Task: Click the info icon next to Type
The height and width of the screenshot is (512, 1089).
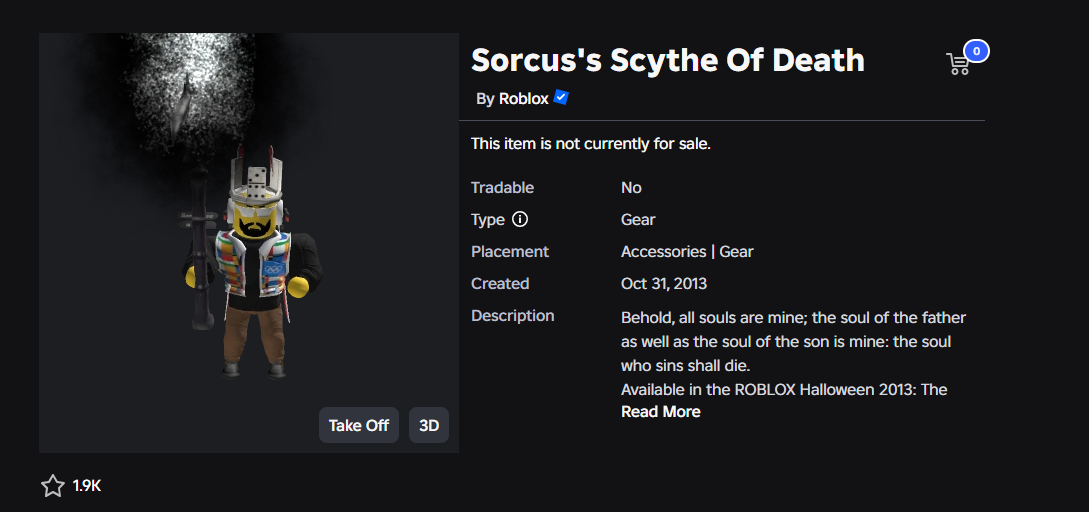Action: pos(519,220)
